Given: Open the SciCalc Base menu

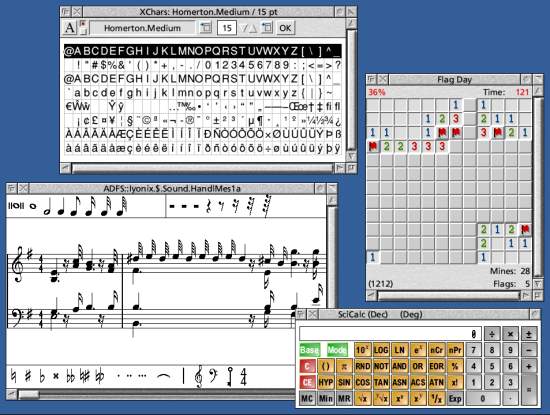Looking at the screenshot, I should click(309, 350).
